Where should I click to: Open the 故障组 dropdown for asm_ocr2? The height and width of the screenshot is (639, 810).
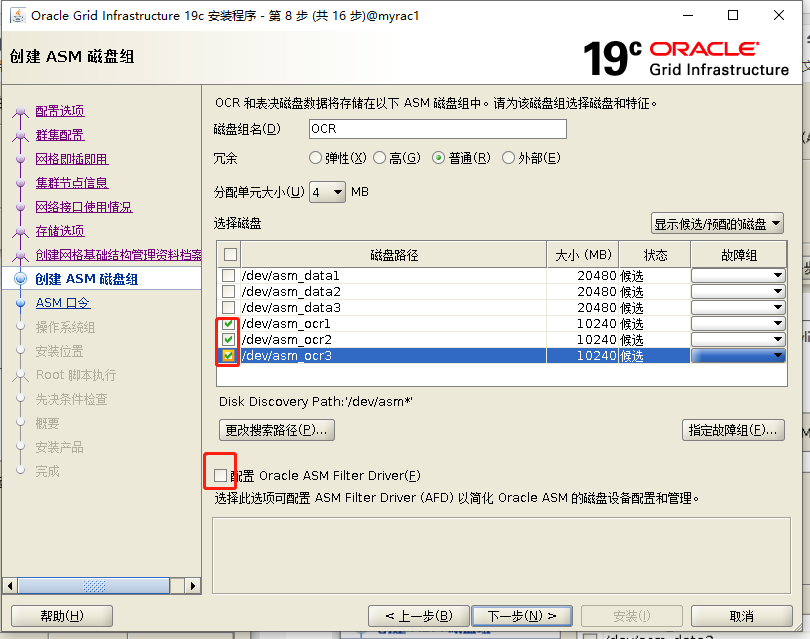738,339
